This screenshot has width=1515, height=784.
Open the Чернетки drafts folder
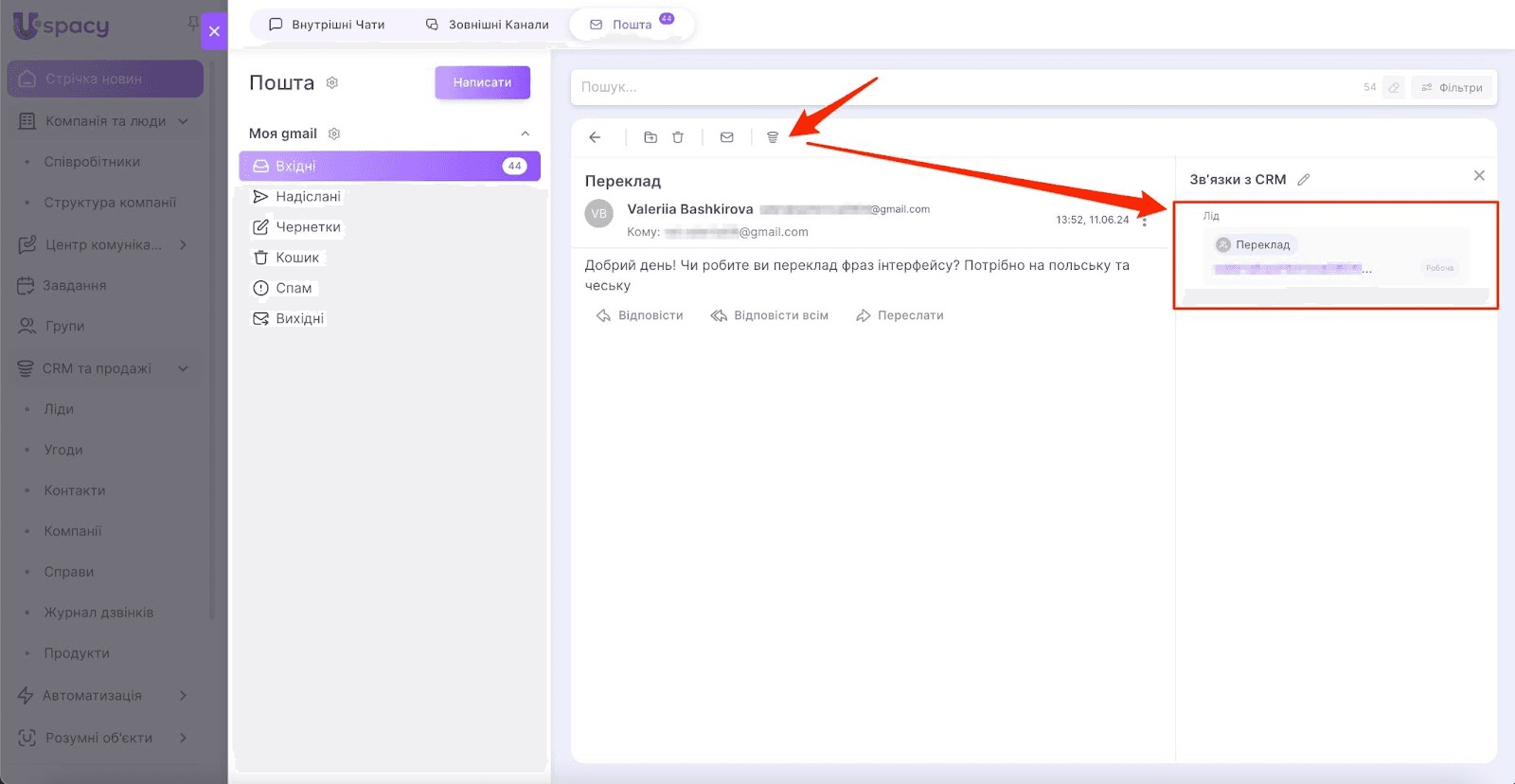[x=296, y=227]
